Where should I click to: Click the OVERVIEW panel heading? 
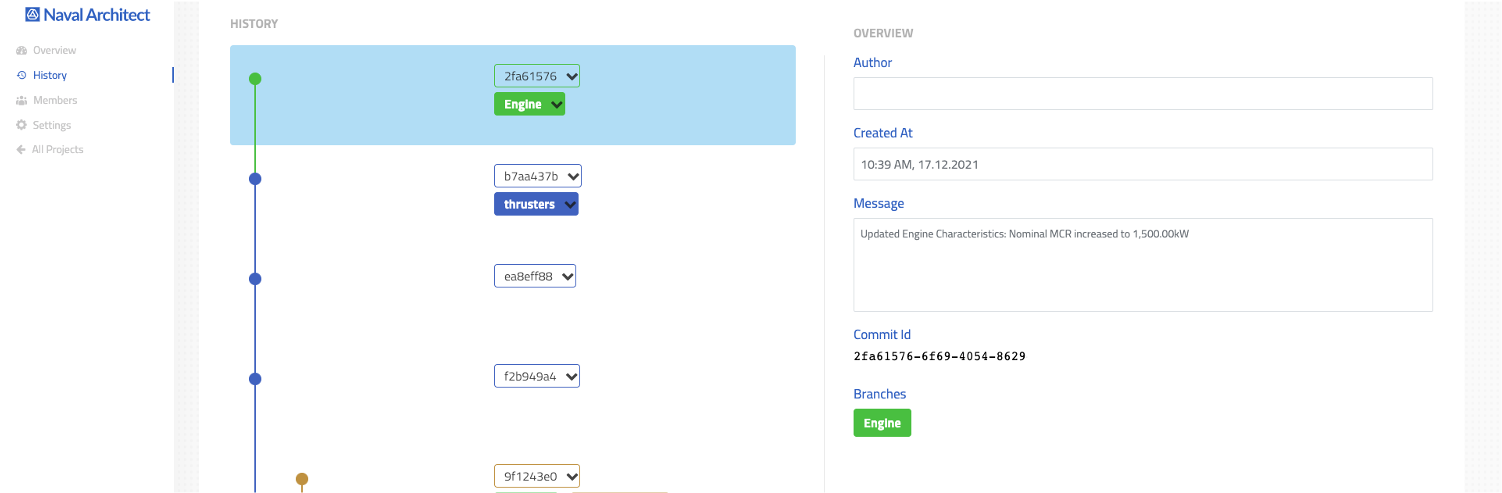click(x=883, y=33)
